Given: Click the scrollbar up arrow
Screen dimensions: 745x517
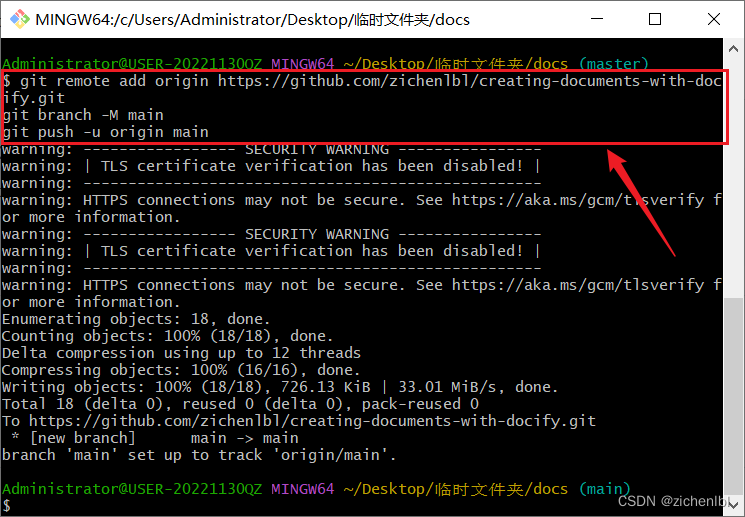Looking at the screenshot, I should [733, 48].
